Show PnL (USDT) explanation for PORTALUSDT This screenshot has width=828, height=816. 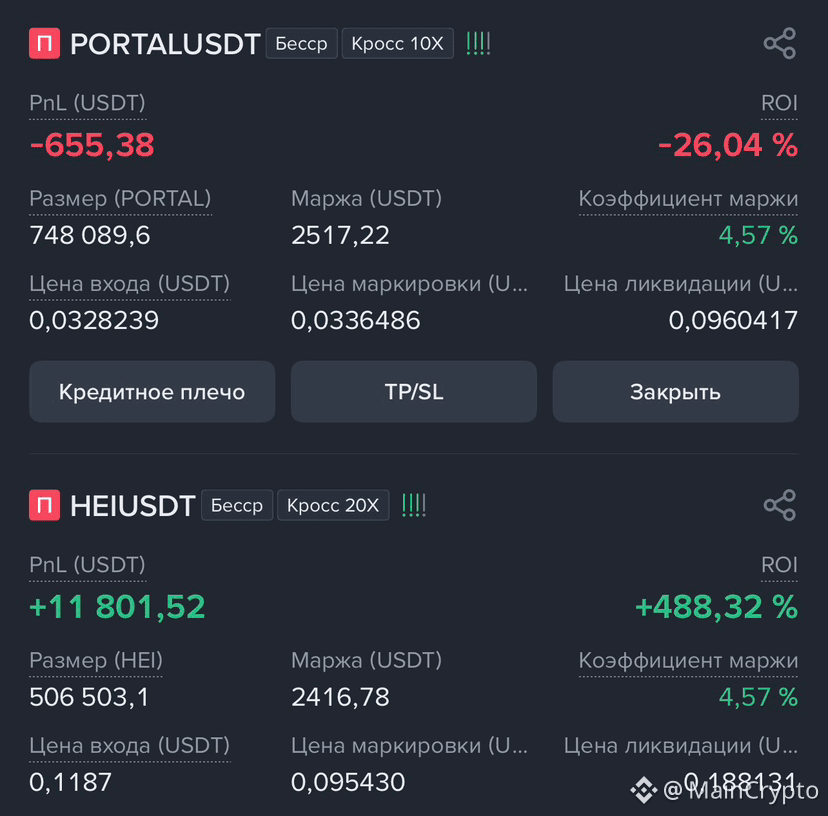tap(87, 103)
